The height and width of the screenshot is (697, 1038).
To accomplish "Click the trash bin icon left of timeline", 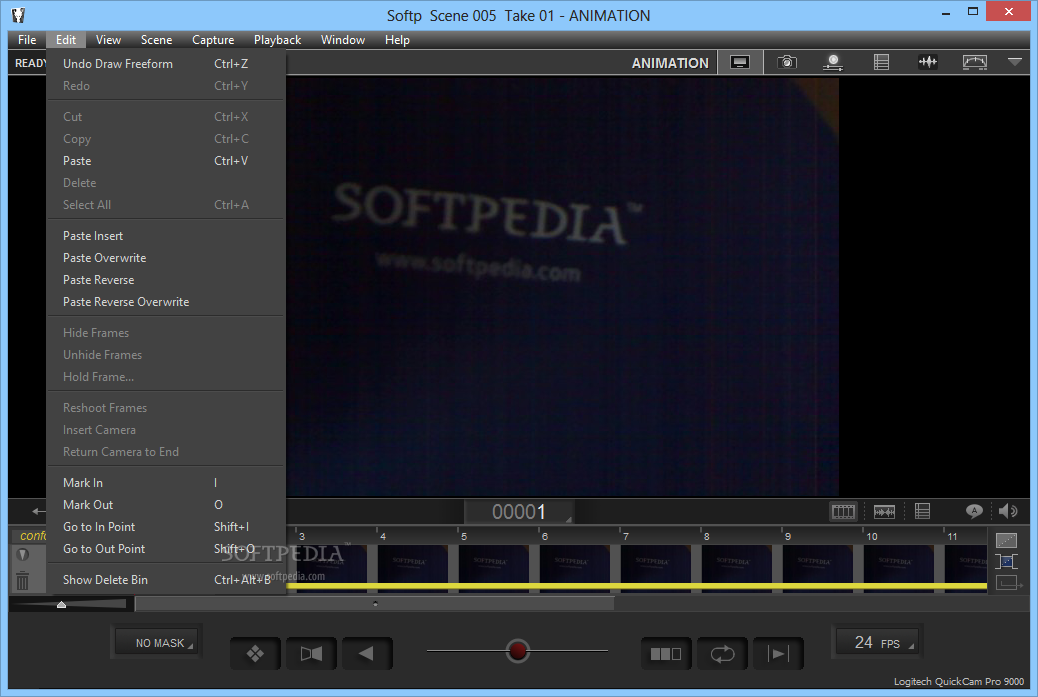I will (23, 581).
